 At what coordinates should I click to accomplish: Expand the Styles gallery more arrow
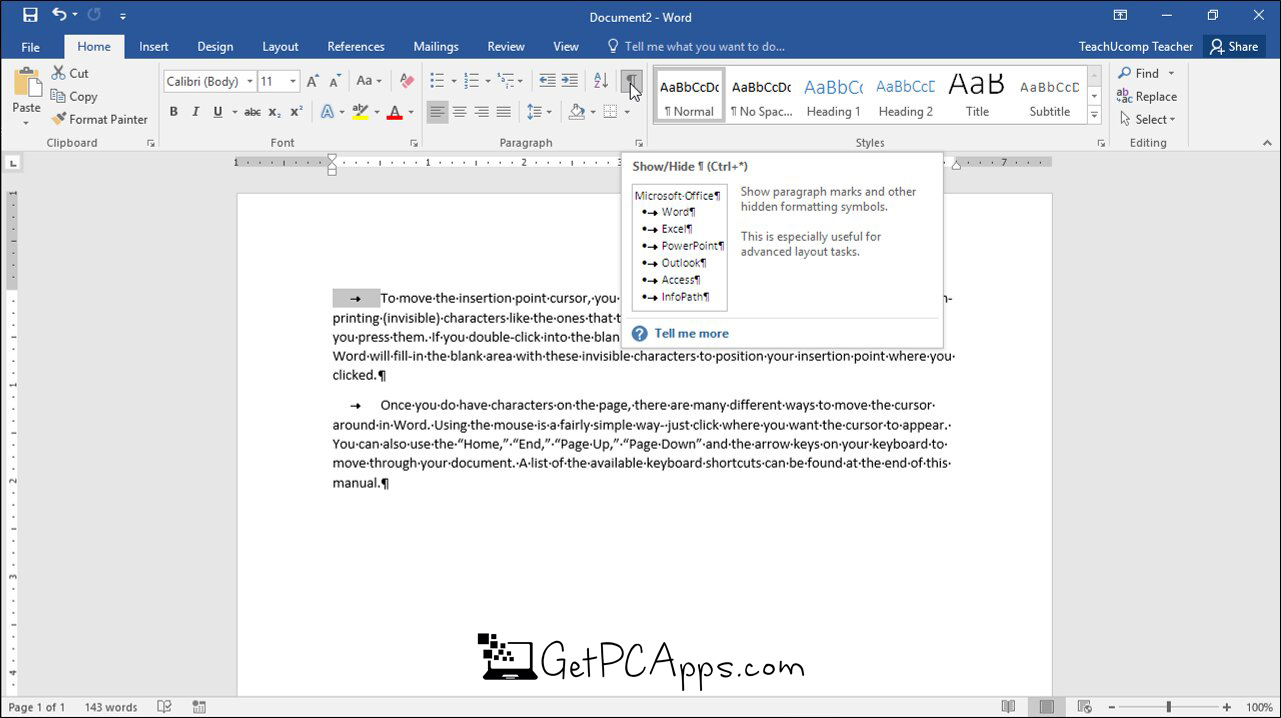click(1095, 116)
